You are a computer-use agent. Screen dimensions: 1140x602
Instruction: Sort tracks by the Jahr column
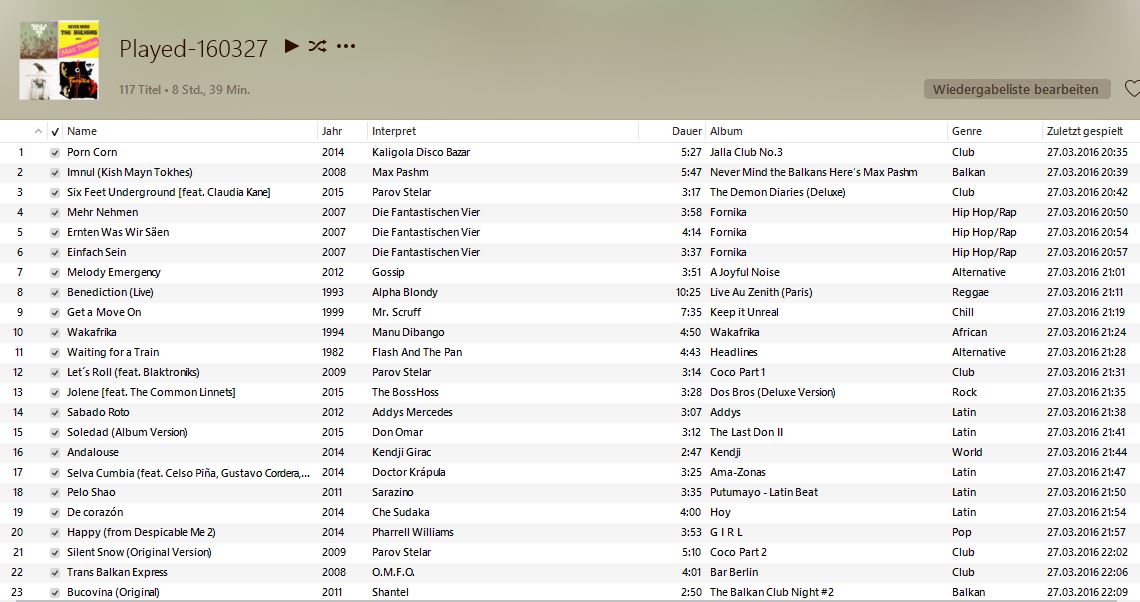(x=330, y=131)
